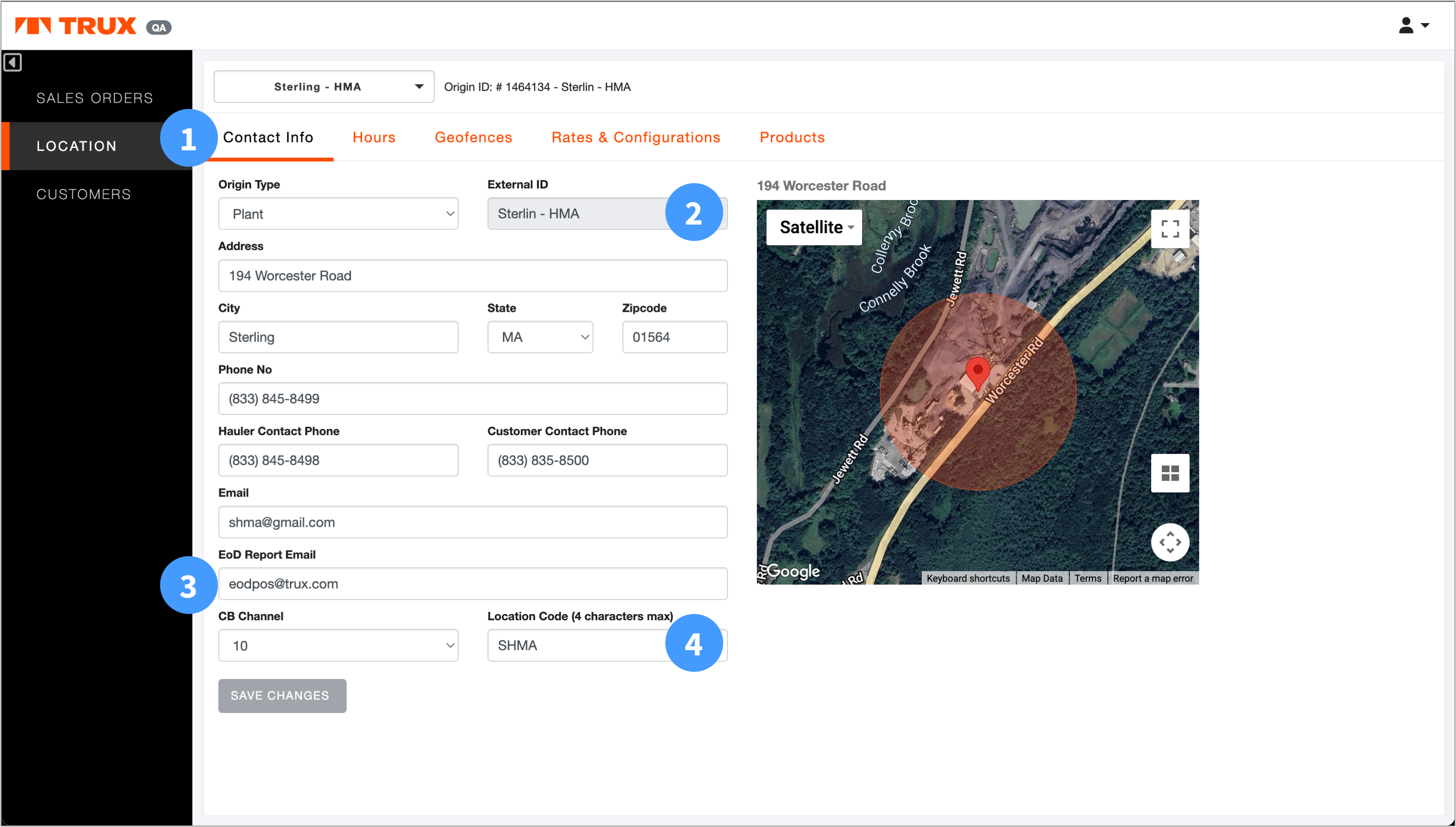1456x827 pixels.
Task: Switch to the Contact Info tab
Action: [x=268, y=137]
